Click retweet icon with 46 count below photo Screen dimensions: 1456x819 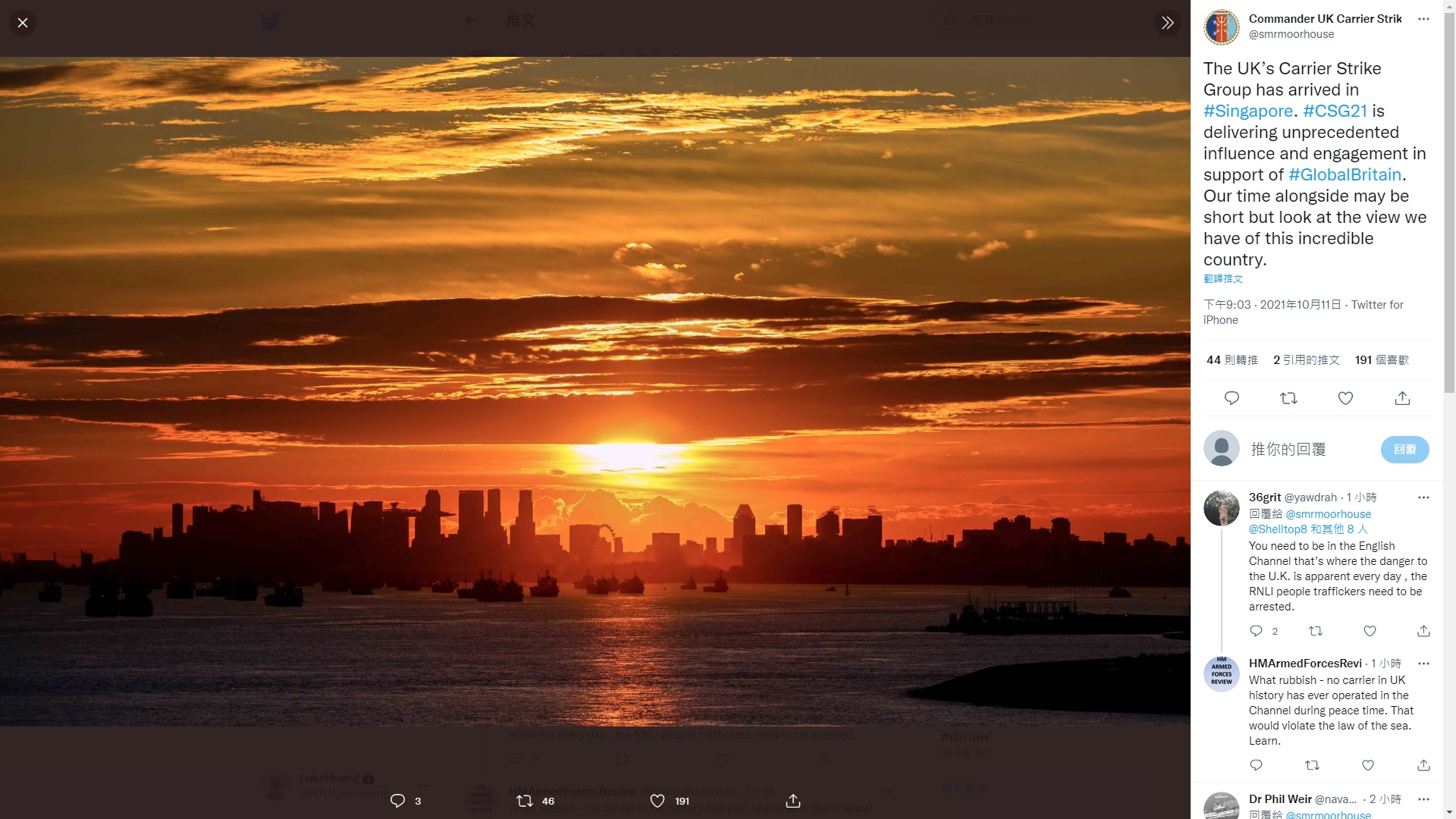click(x=525, y=801)
